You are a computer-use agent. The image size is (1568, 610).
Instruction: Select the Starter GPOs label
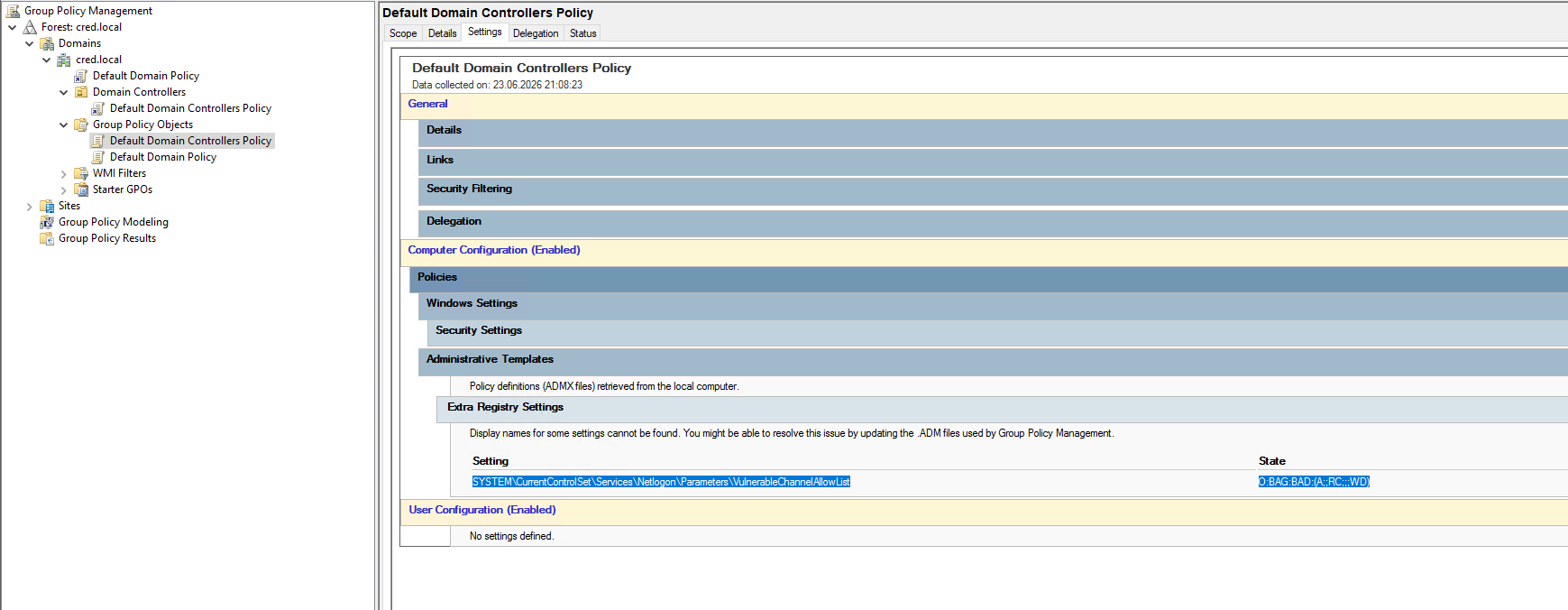click(x=123, y=189)
